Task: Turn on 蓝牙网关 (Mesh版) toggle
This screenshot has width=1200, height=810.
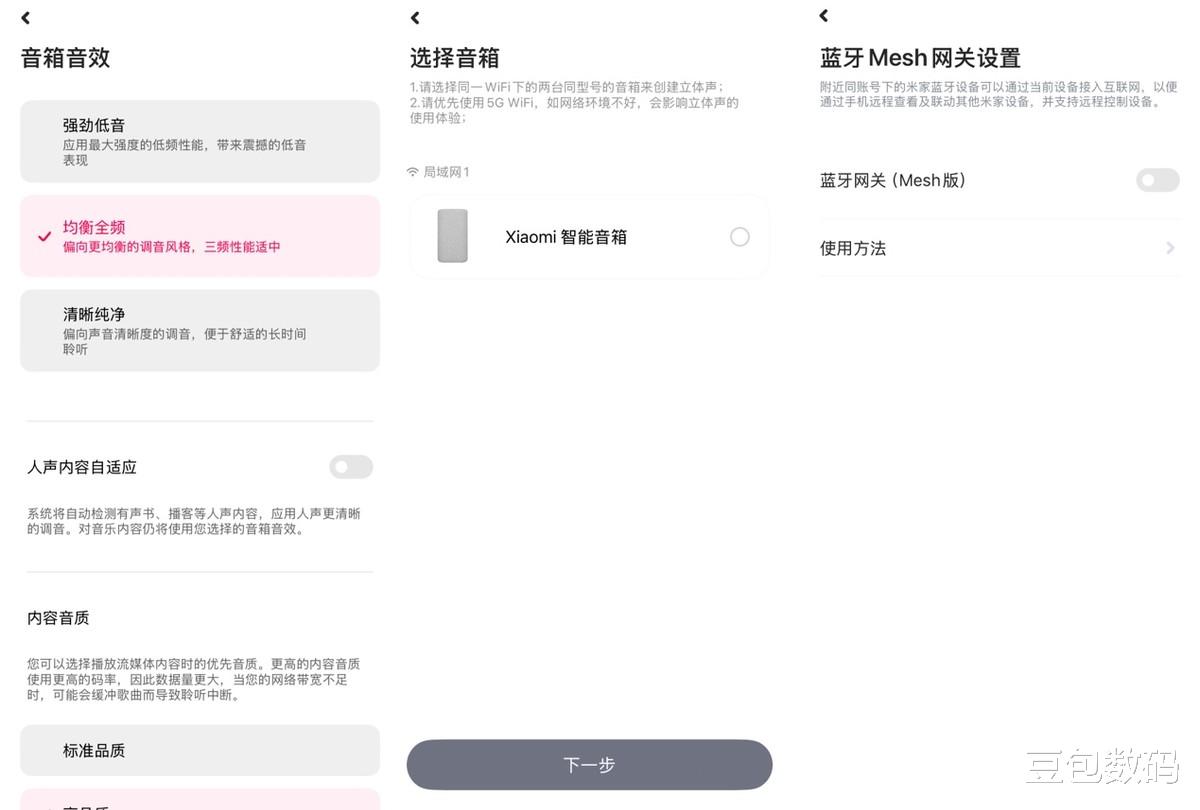Action: point(1157,180)
